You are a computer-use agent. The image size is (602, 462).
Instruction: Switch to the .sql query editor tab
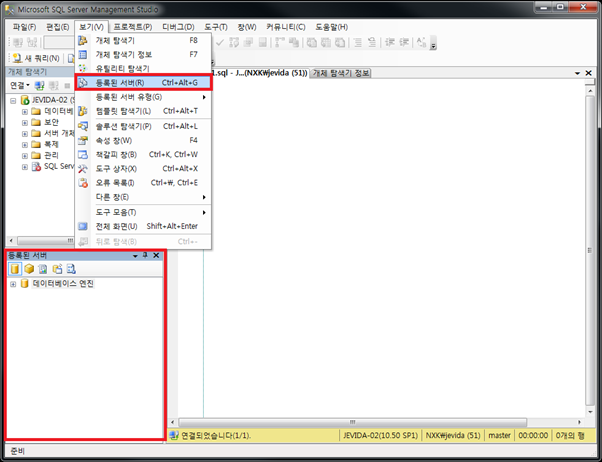(x=260, y=73)
